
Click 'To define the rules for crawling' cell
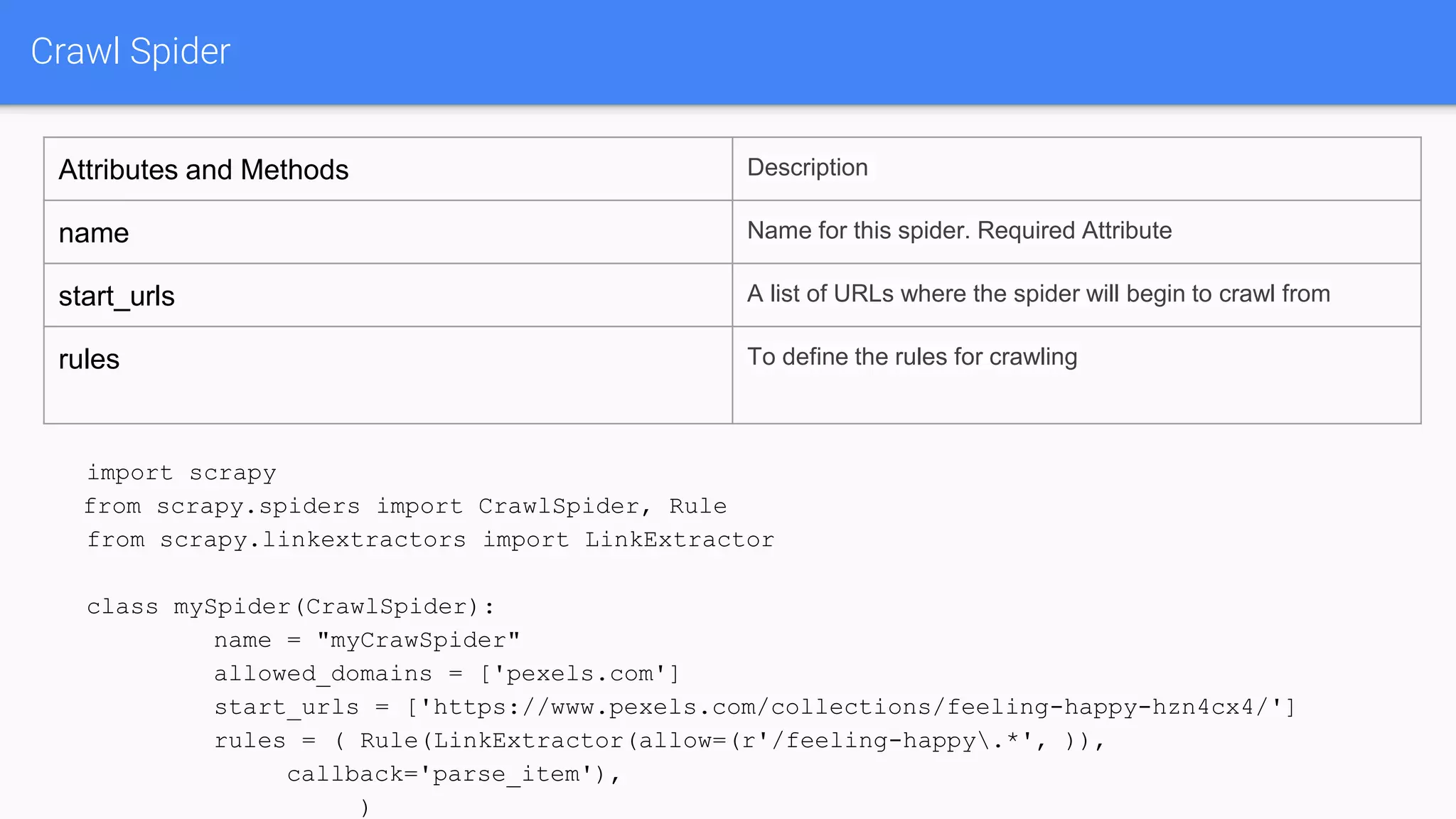1076,375
